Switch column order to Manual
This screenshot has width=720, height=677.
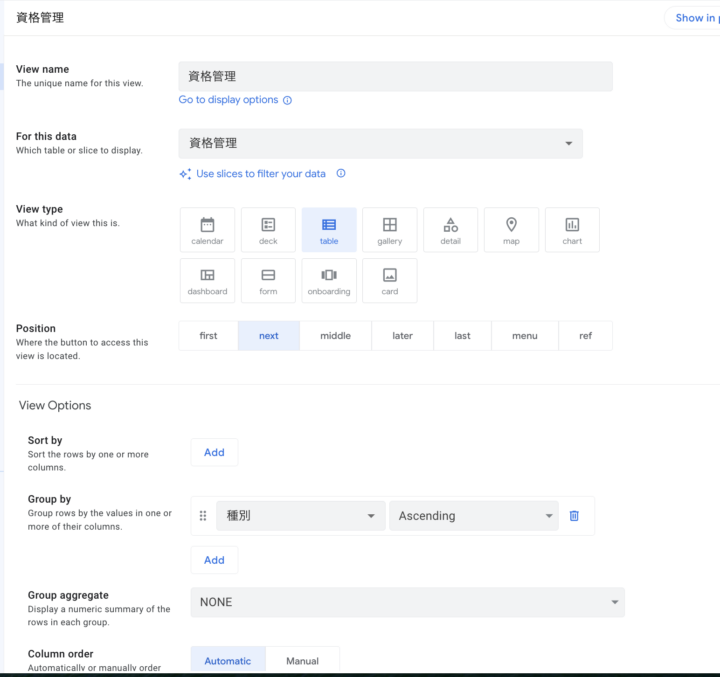click(302, 660)
